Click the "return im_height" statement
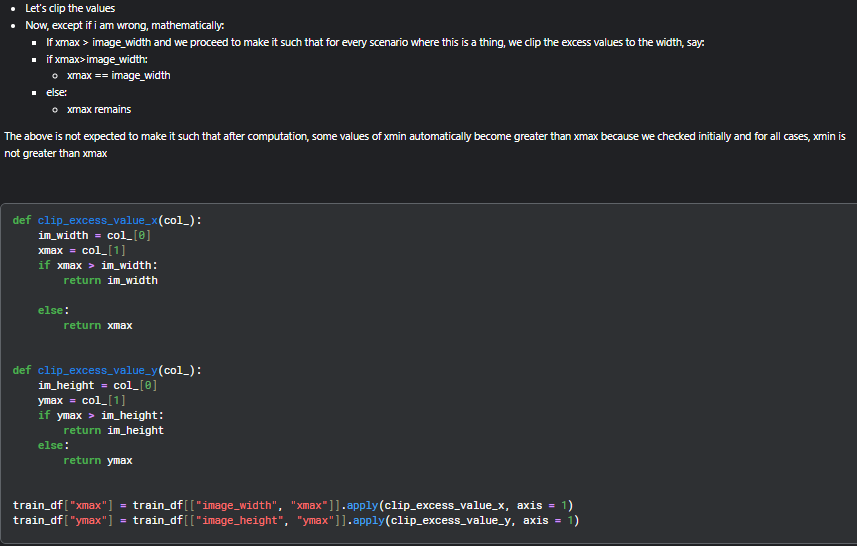 113,430
